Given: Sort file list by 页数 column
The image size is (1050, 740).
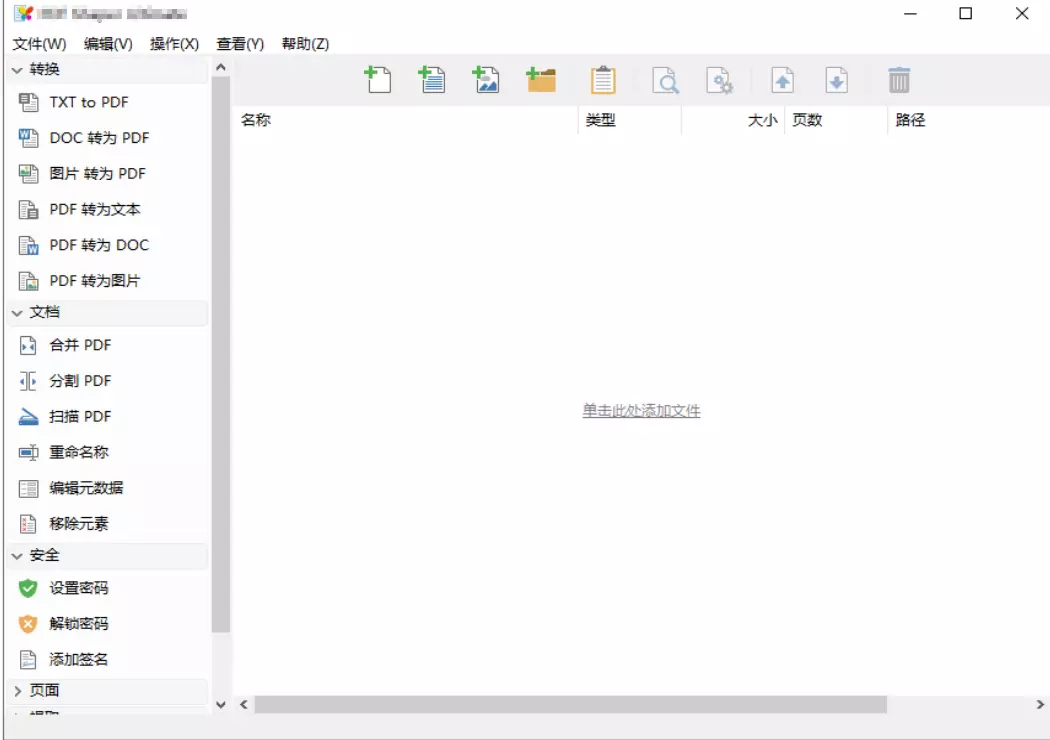Looking at the screenshot, I should click(836, 121).
